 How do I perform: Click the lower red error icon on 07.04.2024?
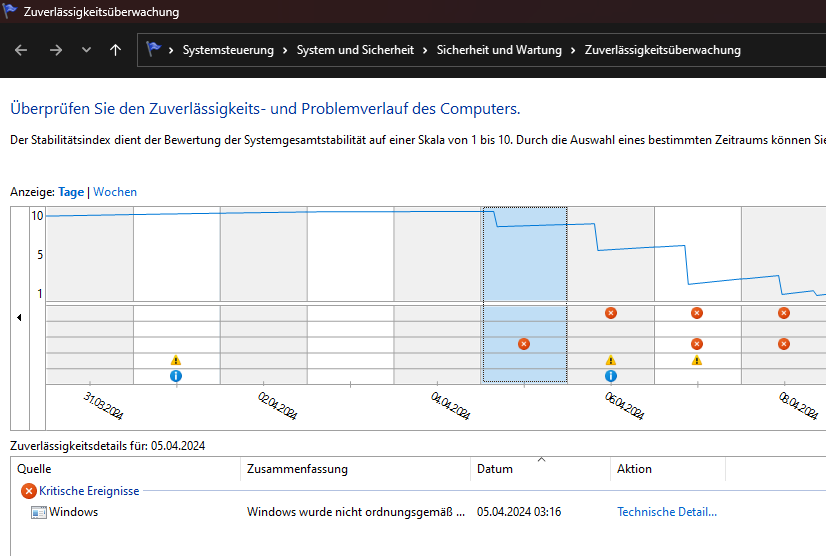pyautogui.click(x=697, y=344)
